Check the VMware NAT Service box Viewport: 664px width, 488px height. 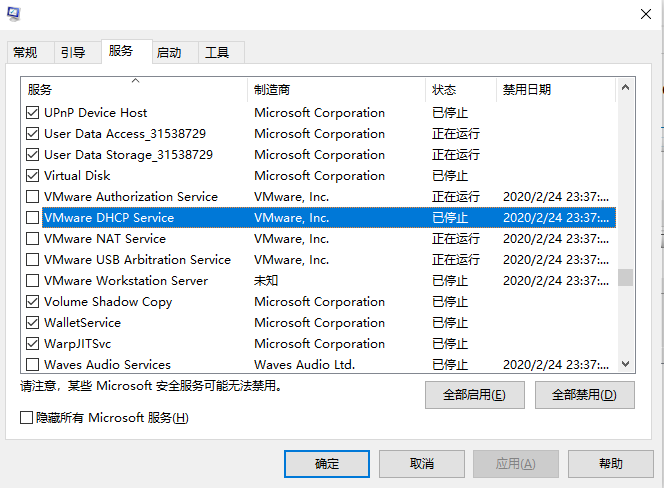[x=33, y=239]
